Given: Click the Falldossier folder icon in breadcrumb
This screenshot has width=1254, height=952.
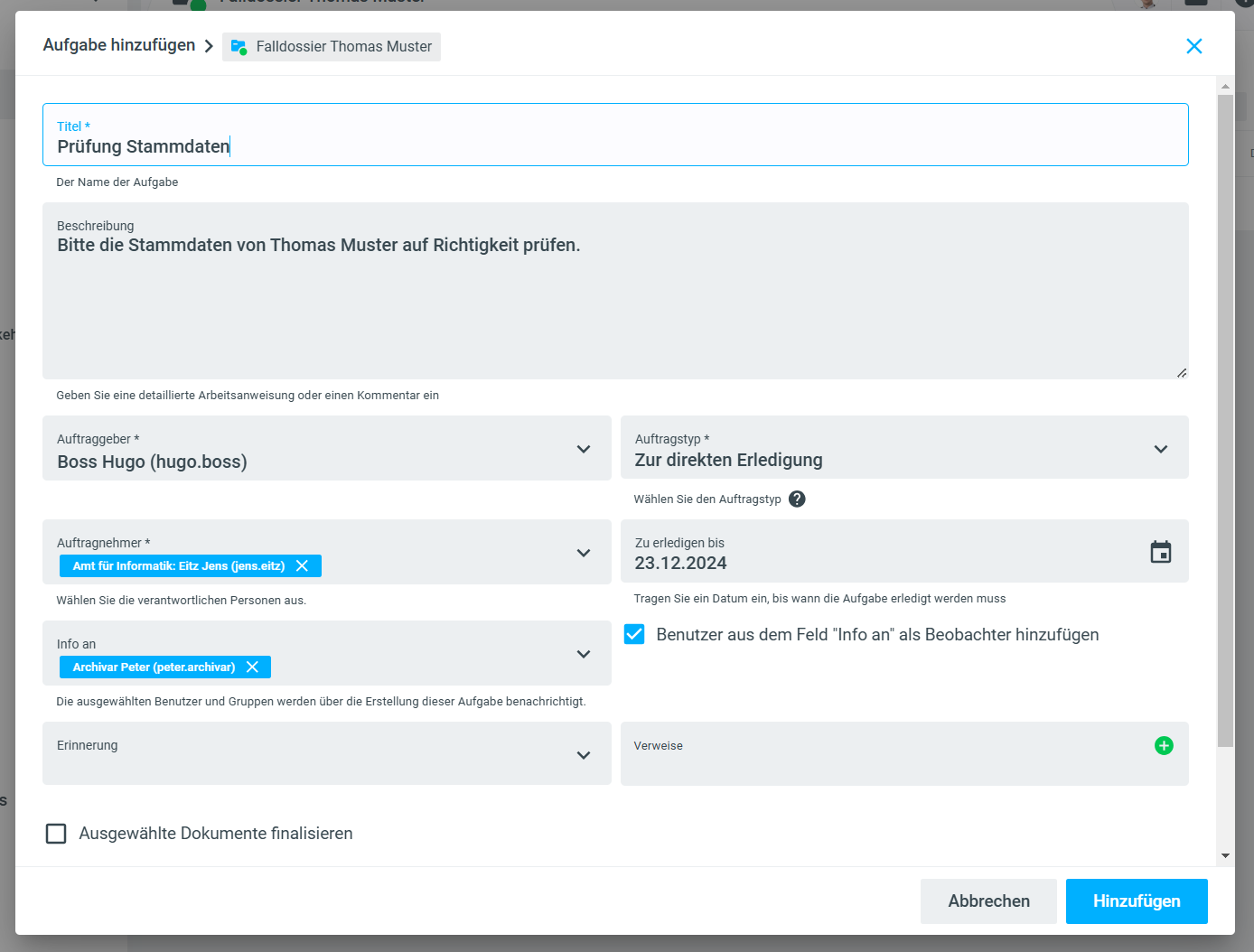Looking at the screenshot, I should [x=239, y=46].
